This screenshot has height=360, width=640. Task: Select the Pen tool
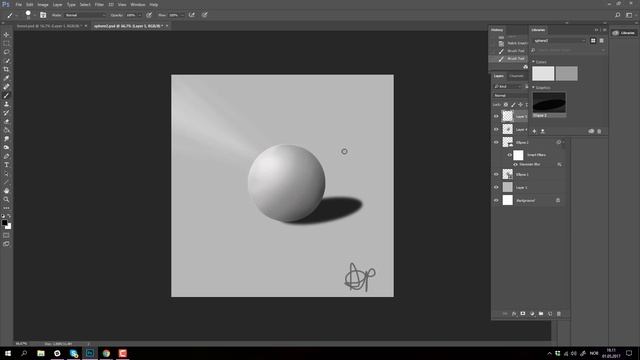click(6, 156)
